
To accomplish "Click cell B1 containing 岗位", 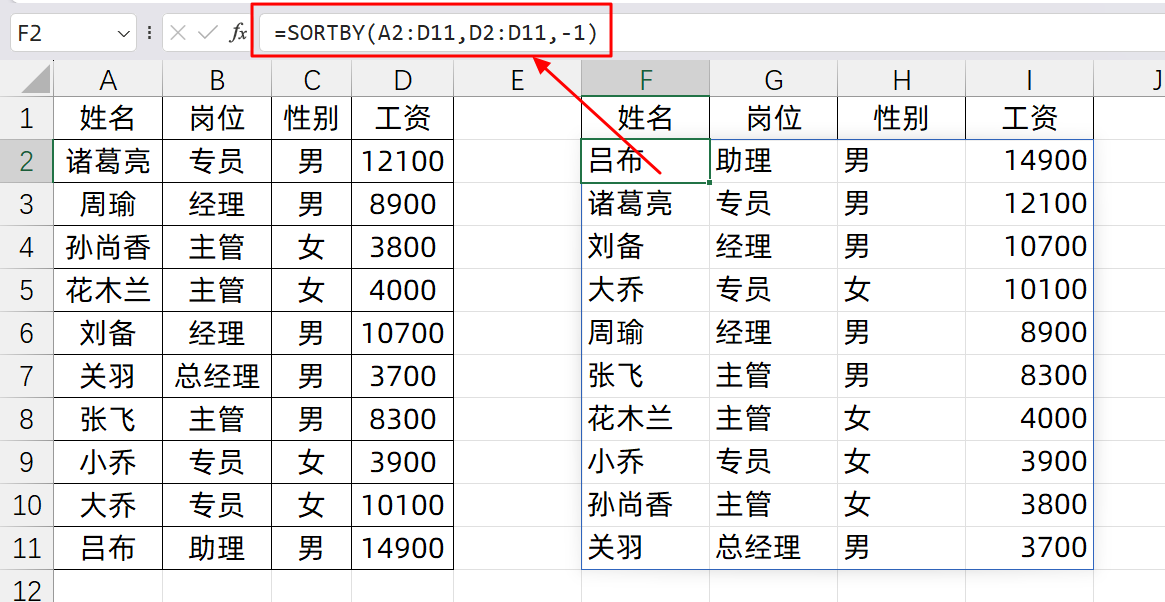I will pos(218,118).
